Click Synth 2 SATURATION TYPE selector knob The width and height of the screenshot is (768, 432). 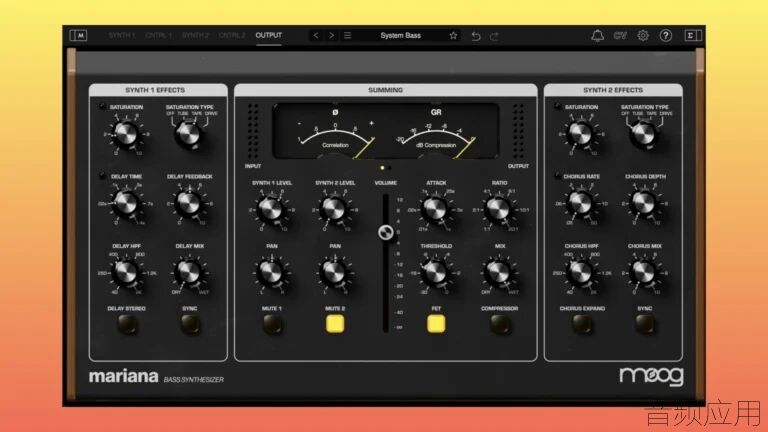coord(644,134)
